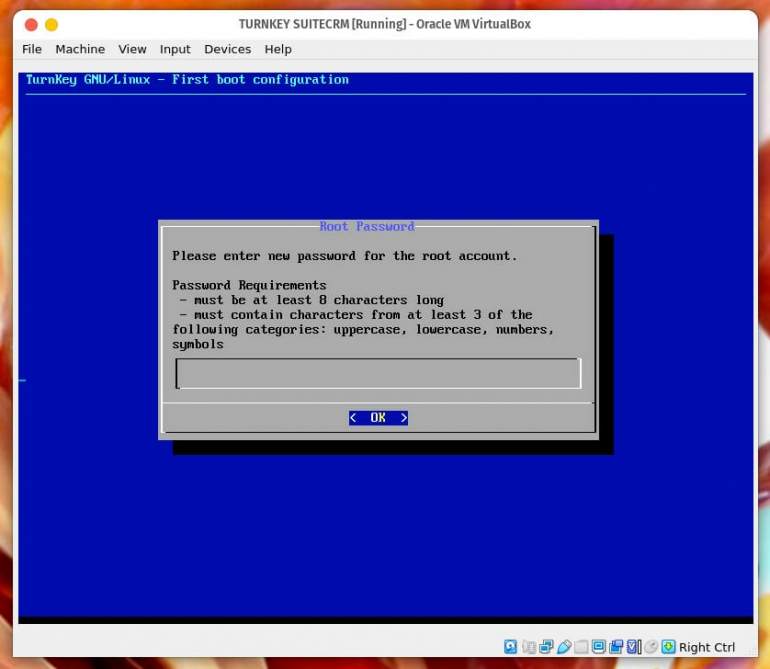770x669 pixels.
Task: Close the VirtualBox window with red button
Action: pos(31,25)
